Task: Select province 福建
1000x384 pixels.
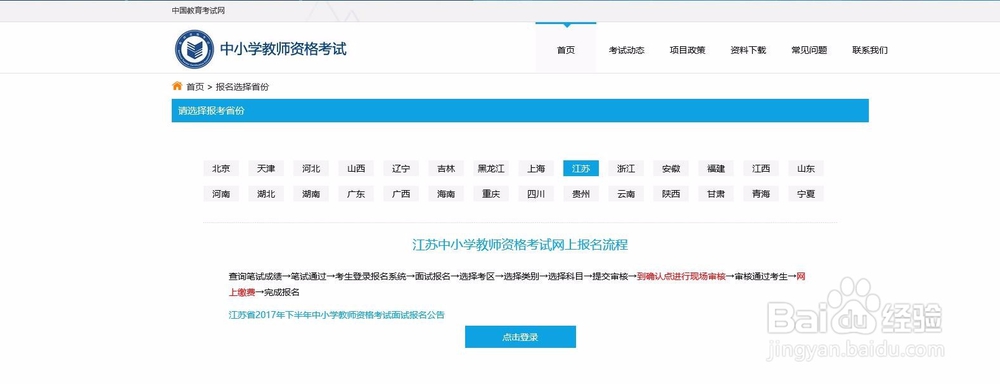Action: coord(716,168)
